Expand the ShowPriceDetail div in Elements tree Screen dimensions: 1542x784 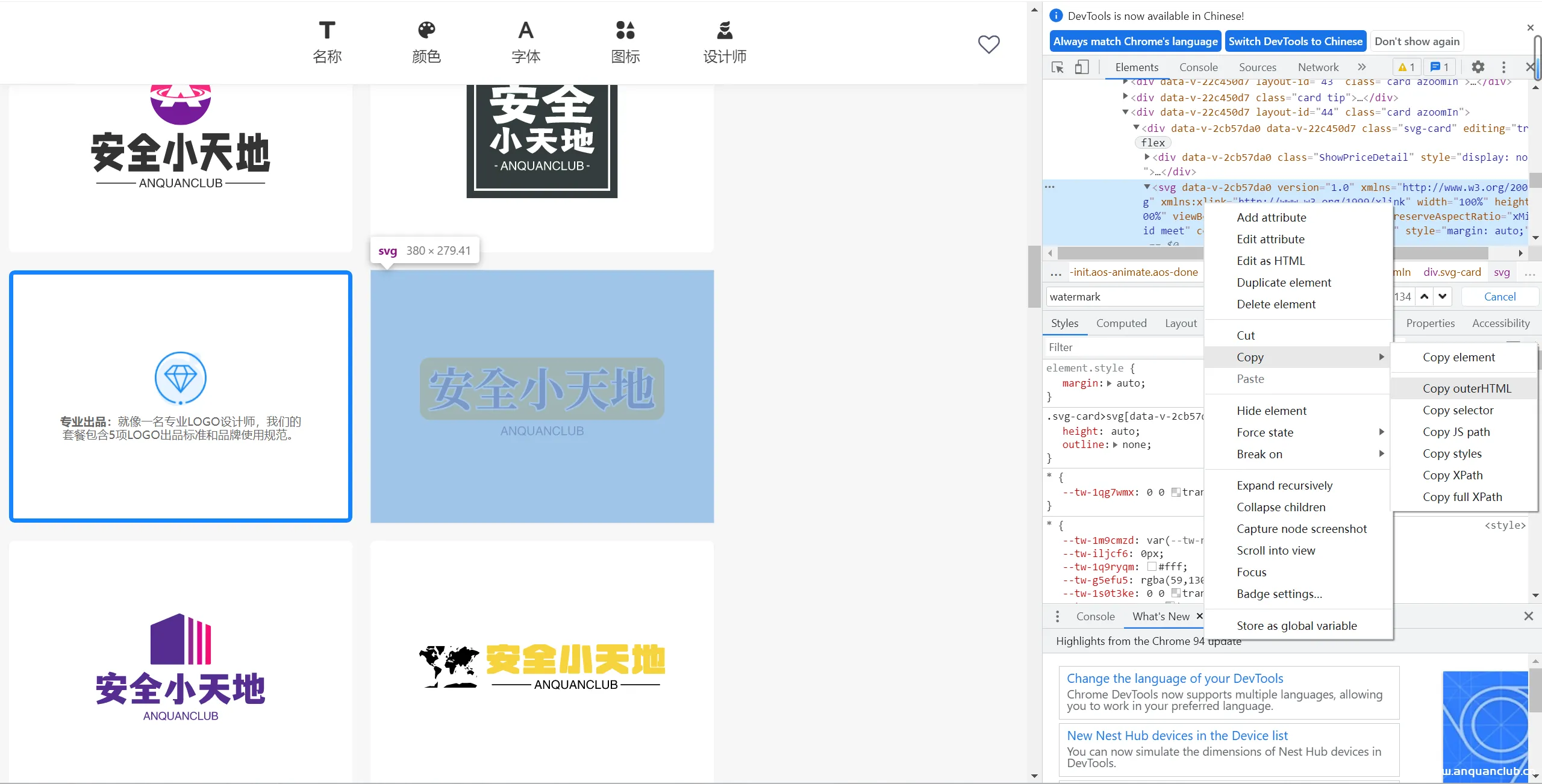coord(1147,157)
